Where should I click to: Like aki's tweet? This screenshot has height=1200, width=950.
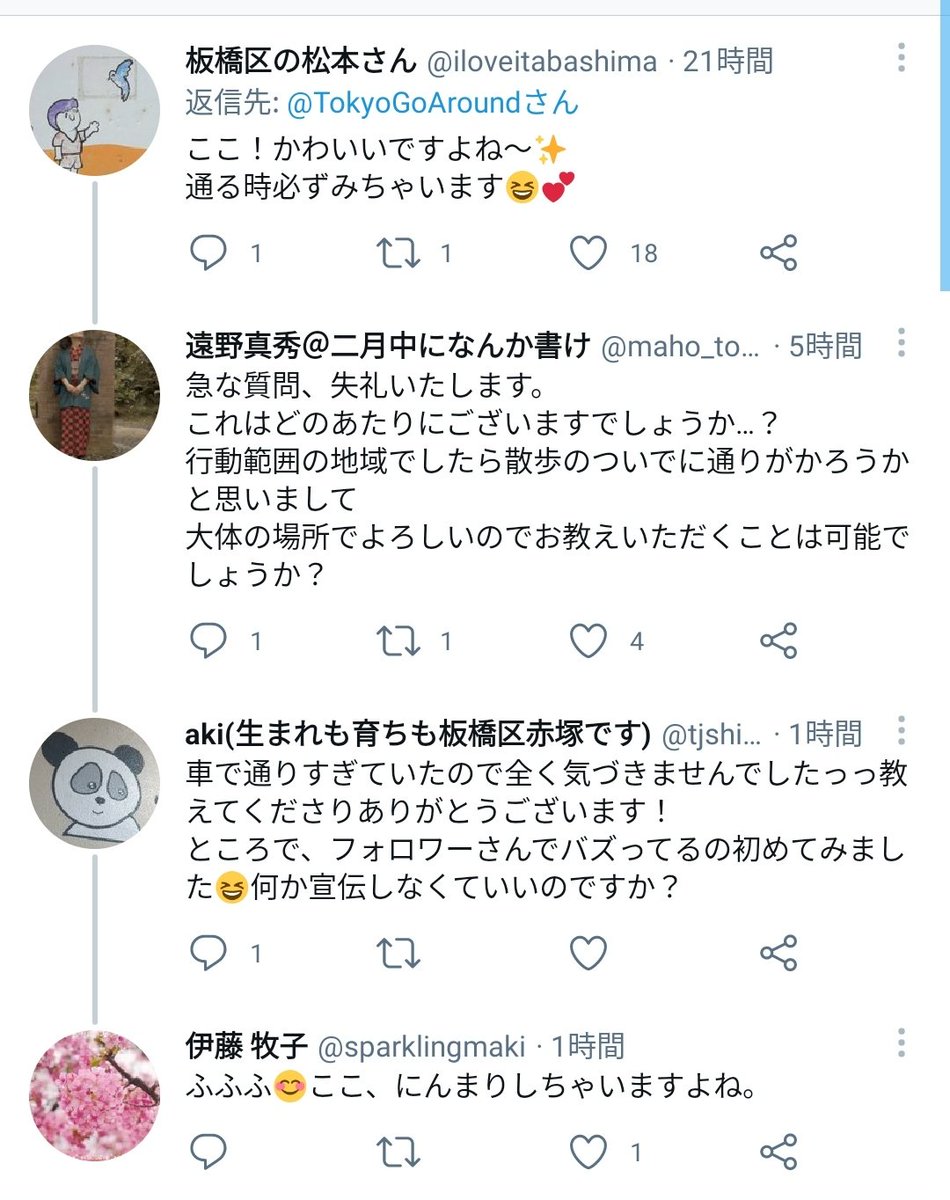click(x=589, y=952)
